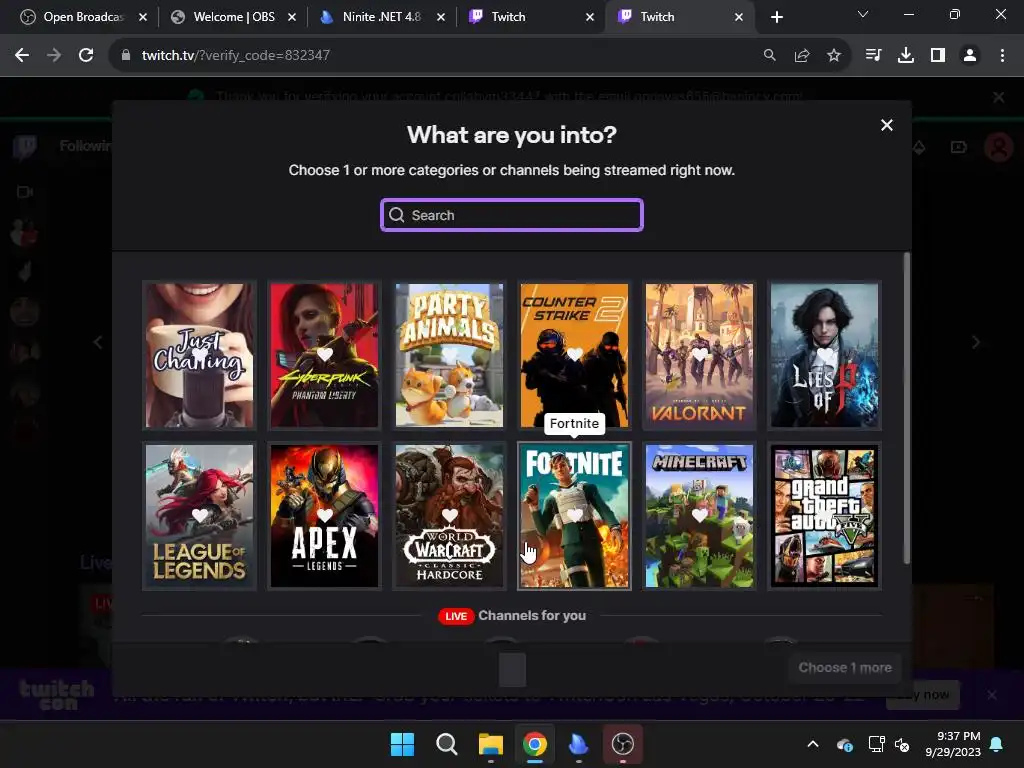The height and width of the screenshot is (768, 1024).
Task: Open the clock and calendar
Action: point(953,744)
